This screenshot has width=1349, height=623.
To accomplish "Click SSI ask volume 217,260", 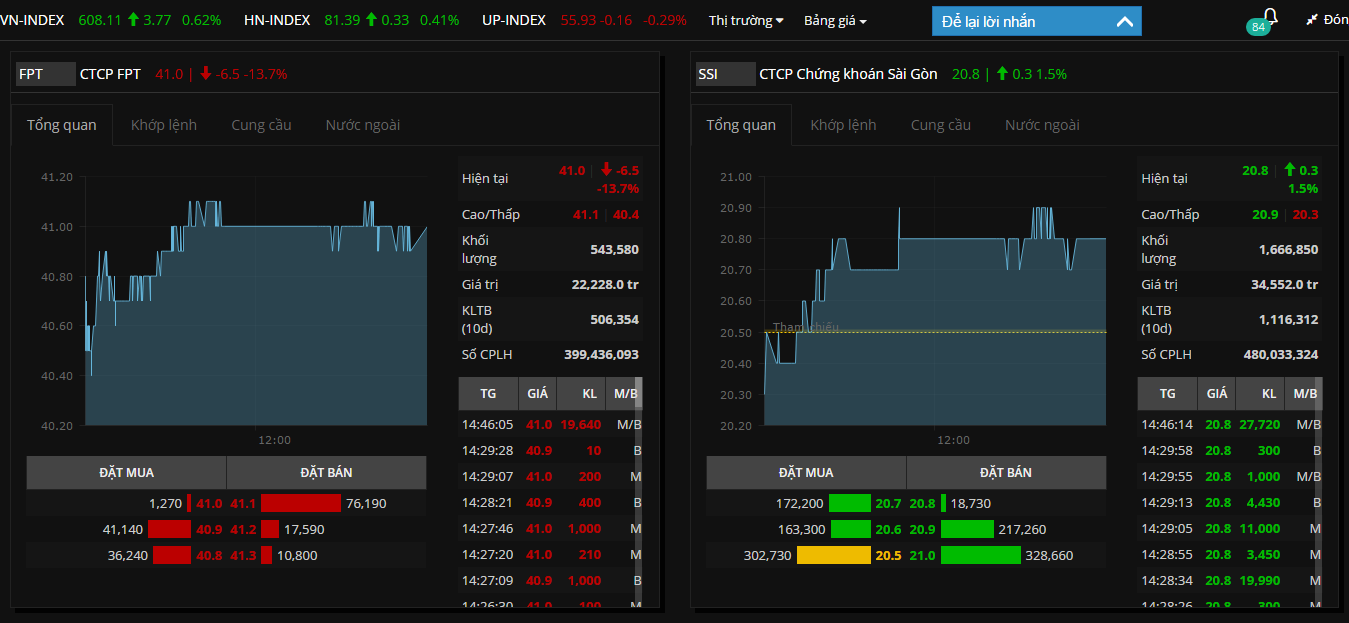I will click(1022, 529).
